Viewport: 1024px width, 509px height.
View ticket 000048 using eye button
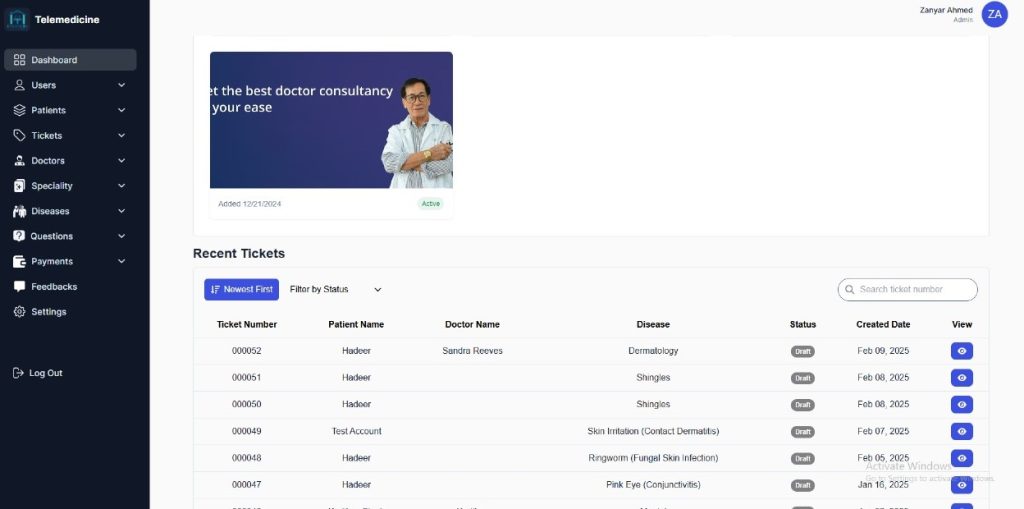click(x=961, y=458)
